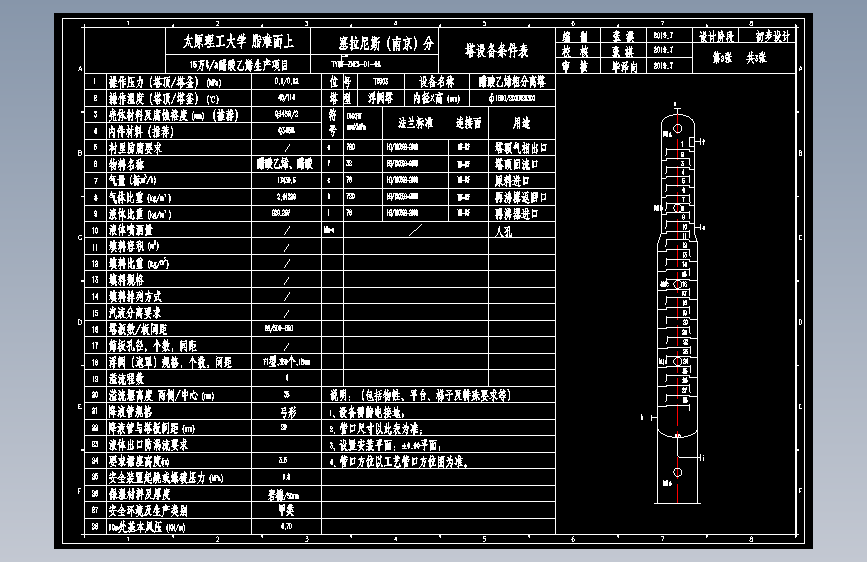867x562 pixels.
Task: Click row 2 label '操作温度 (塔顶/塔釜)'
Action: (164, 98)
